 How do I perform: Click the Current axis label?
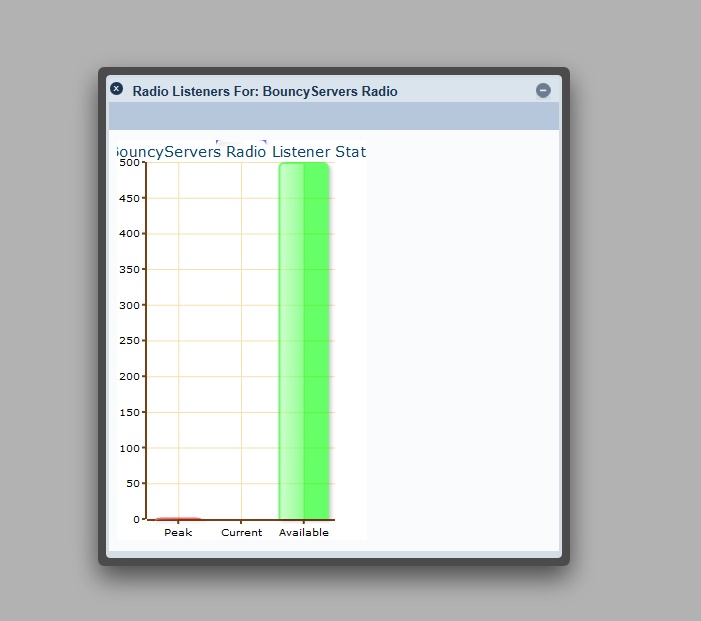click(x=241, y=532)
